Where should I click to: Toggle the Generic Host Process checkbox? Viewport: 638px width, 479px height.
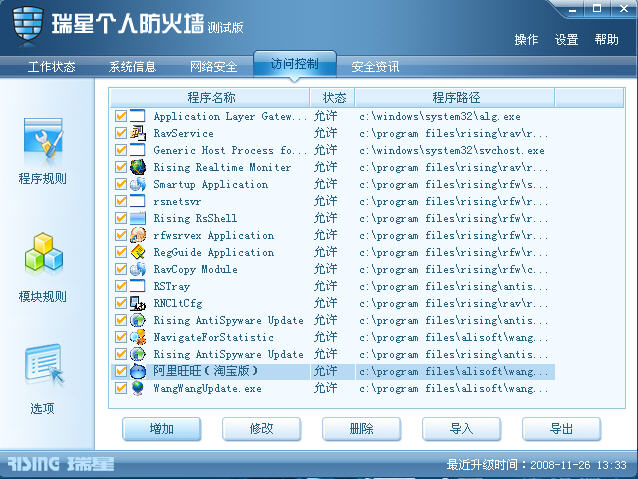click(x=121, y=150)
